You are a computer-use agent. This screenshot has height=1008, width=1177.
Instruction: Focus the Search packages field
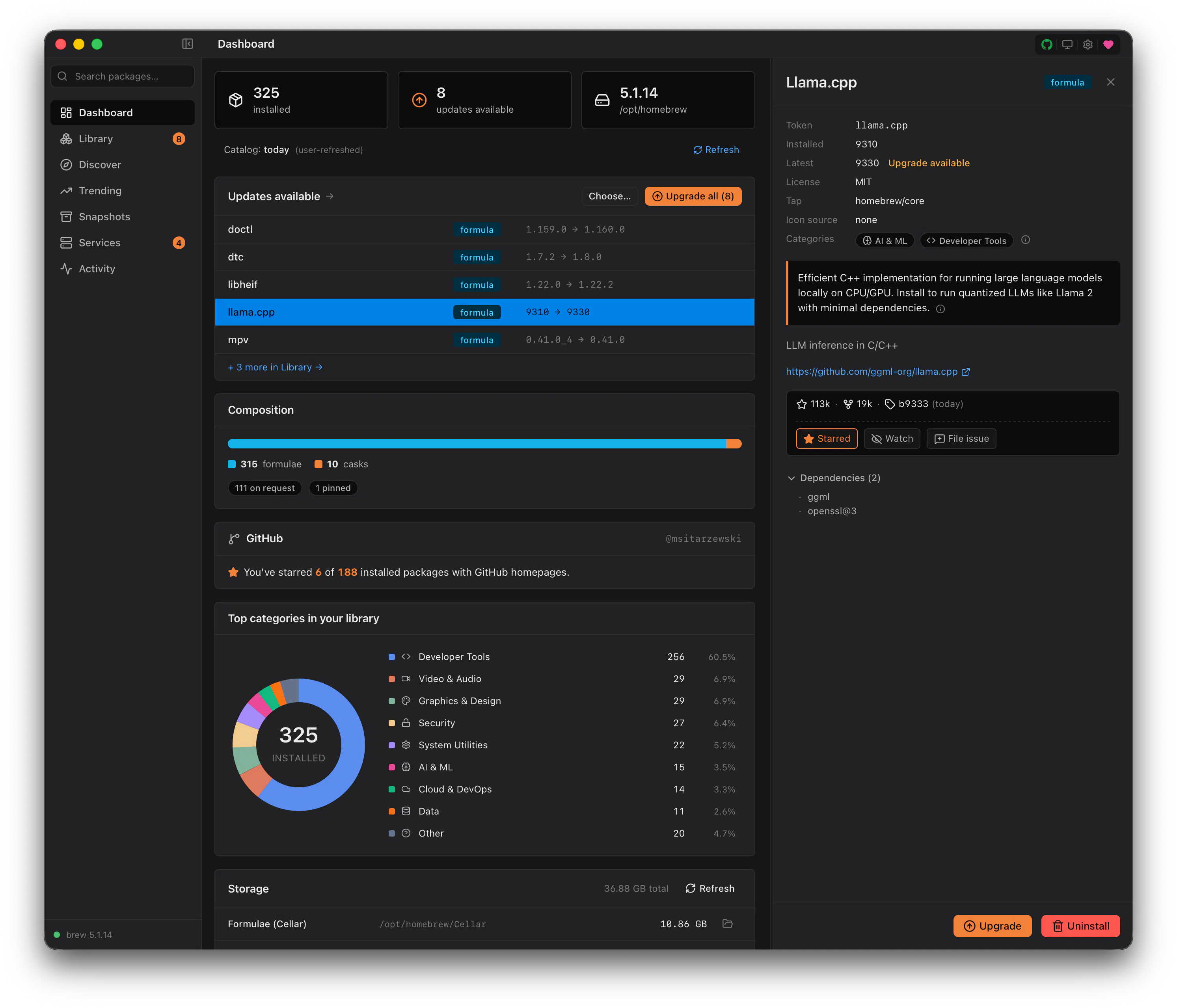[123, 76]
